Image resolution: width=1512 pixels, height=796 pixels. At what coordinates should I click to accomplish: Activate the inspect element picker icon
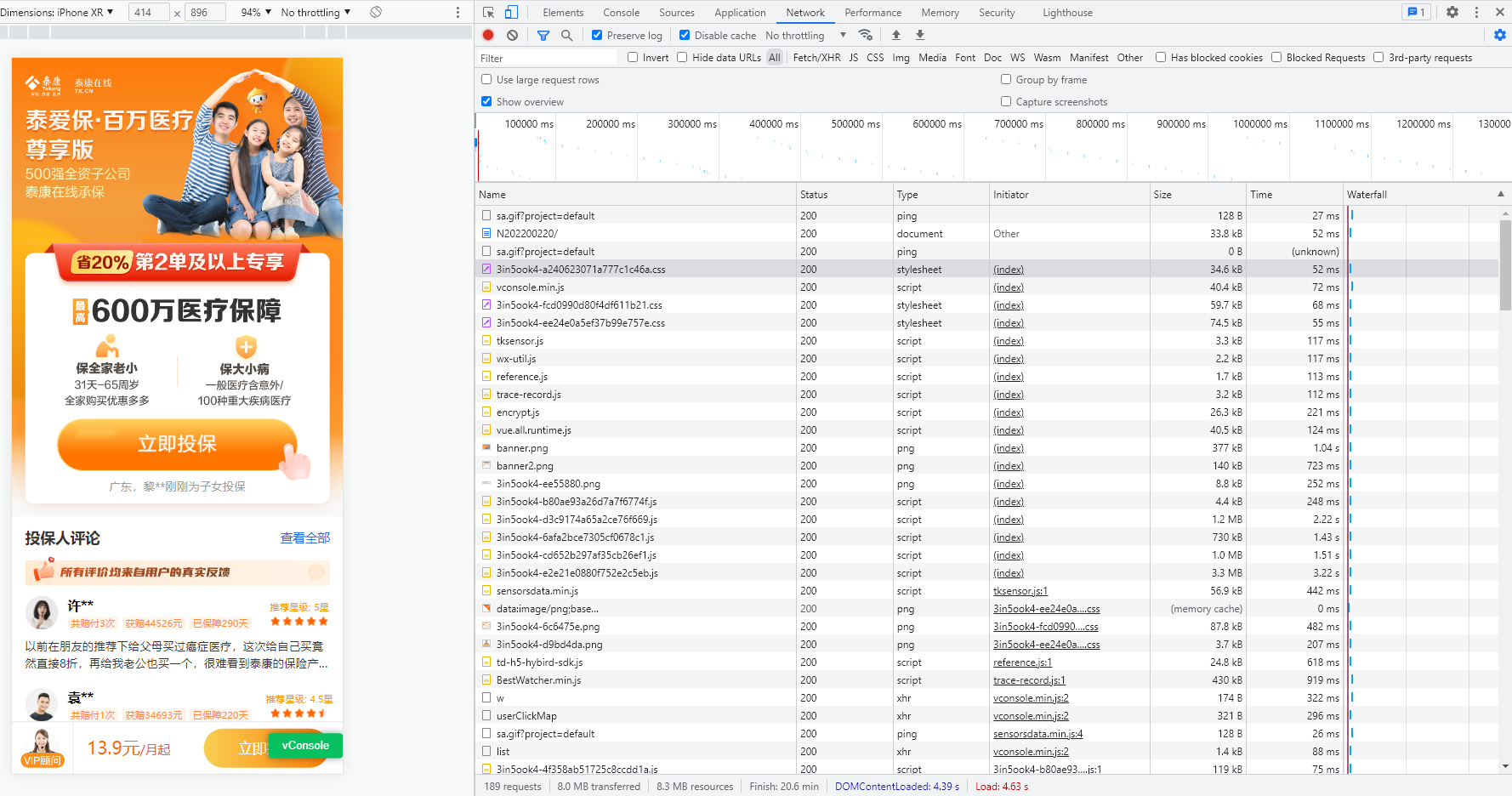tap(488, 12)
